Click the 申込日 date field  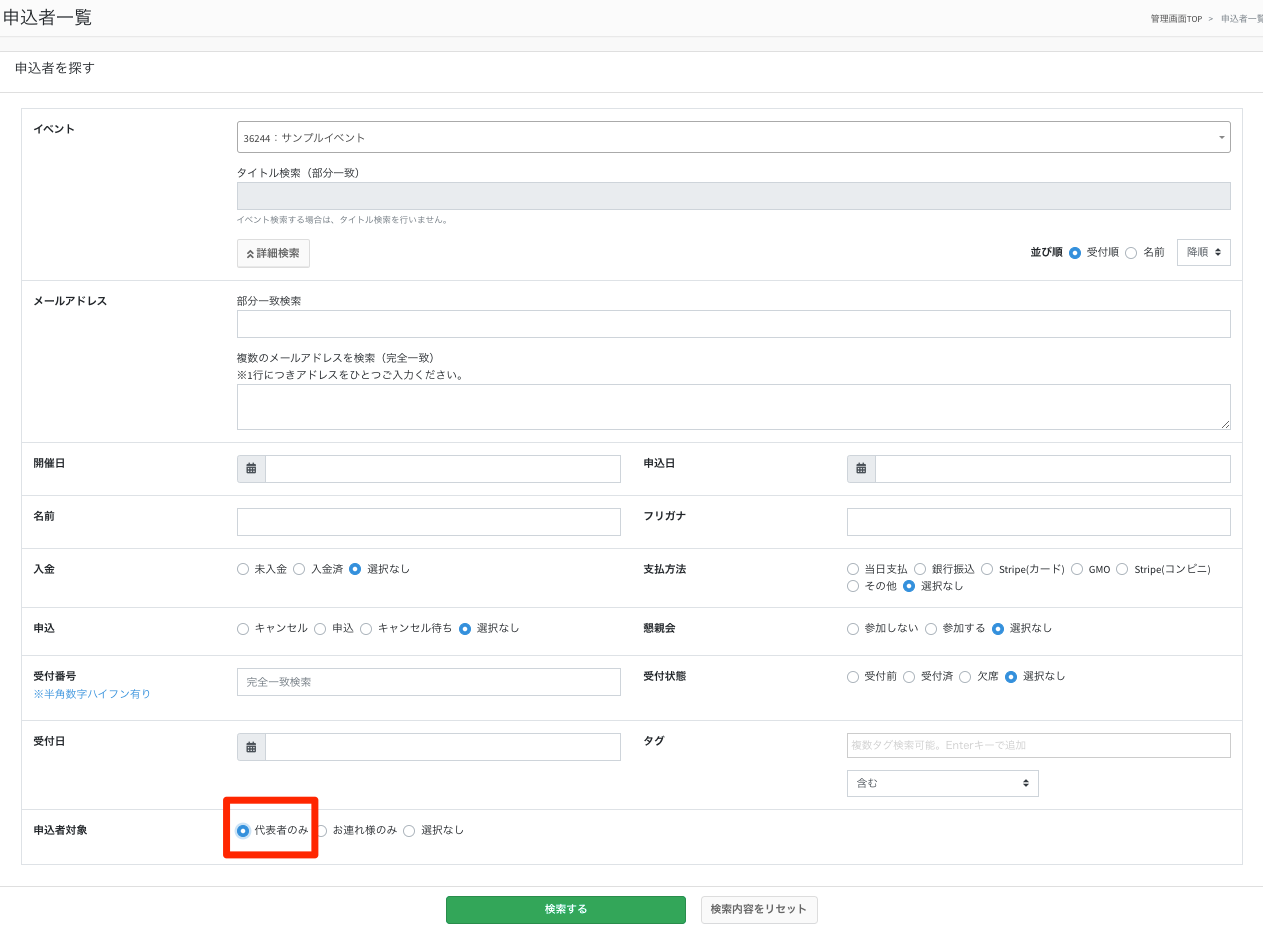(x=1053, y=469)
